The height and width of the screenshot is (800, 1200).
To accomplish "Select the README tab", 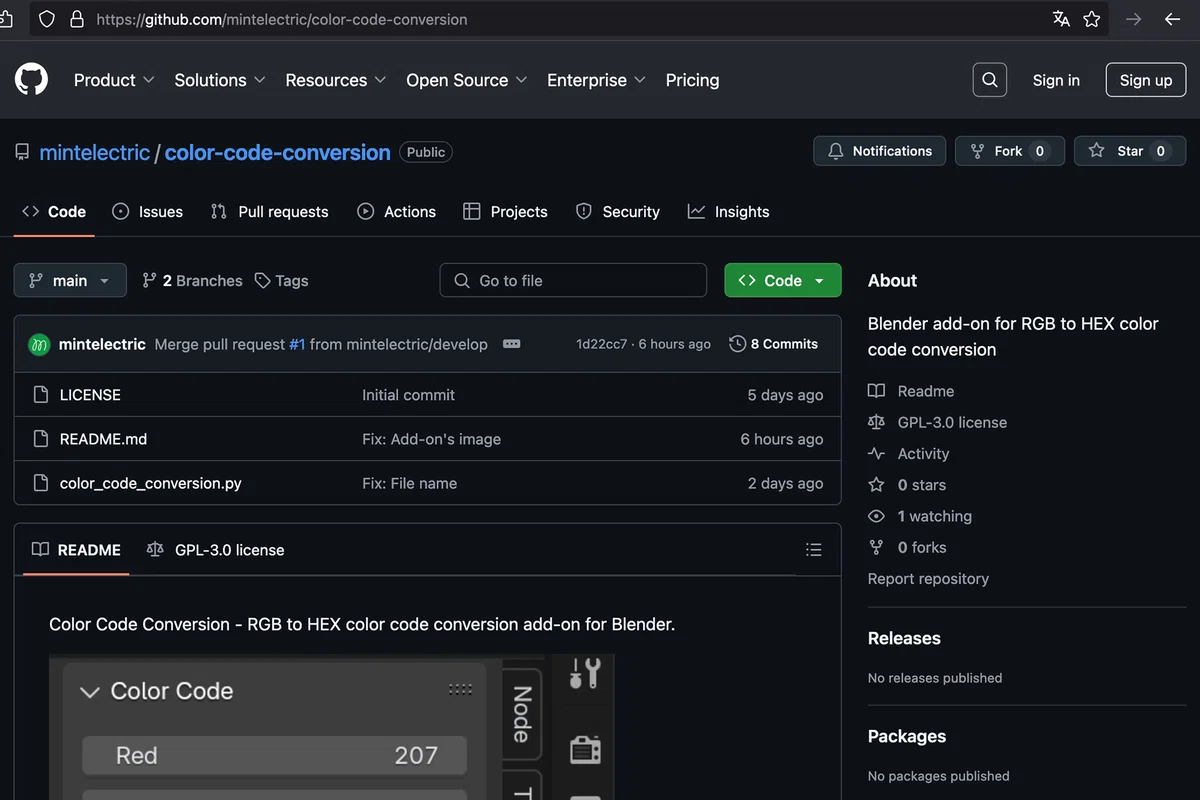I will [76, 550].
